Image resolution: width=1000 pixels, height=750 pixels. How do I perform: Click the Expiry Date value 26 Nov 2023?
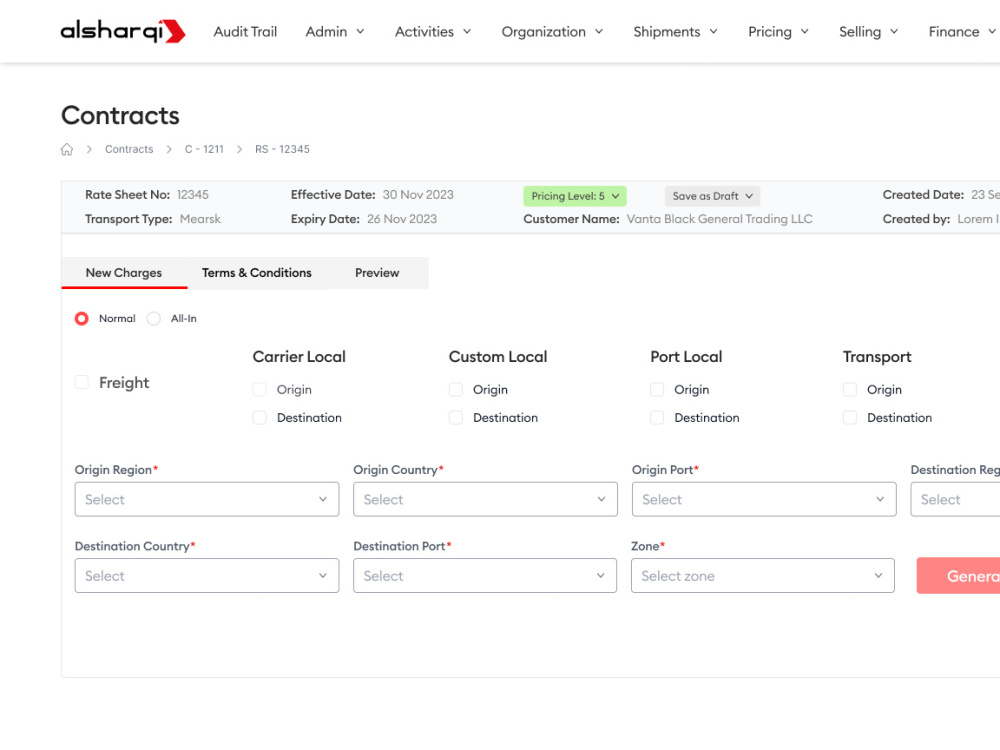click(x=402, y=219)
